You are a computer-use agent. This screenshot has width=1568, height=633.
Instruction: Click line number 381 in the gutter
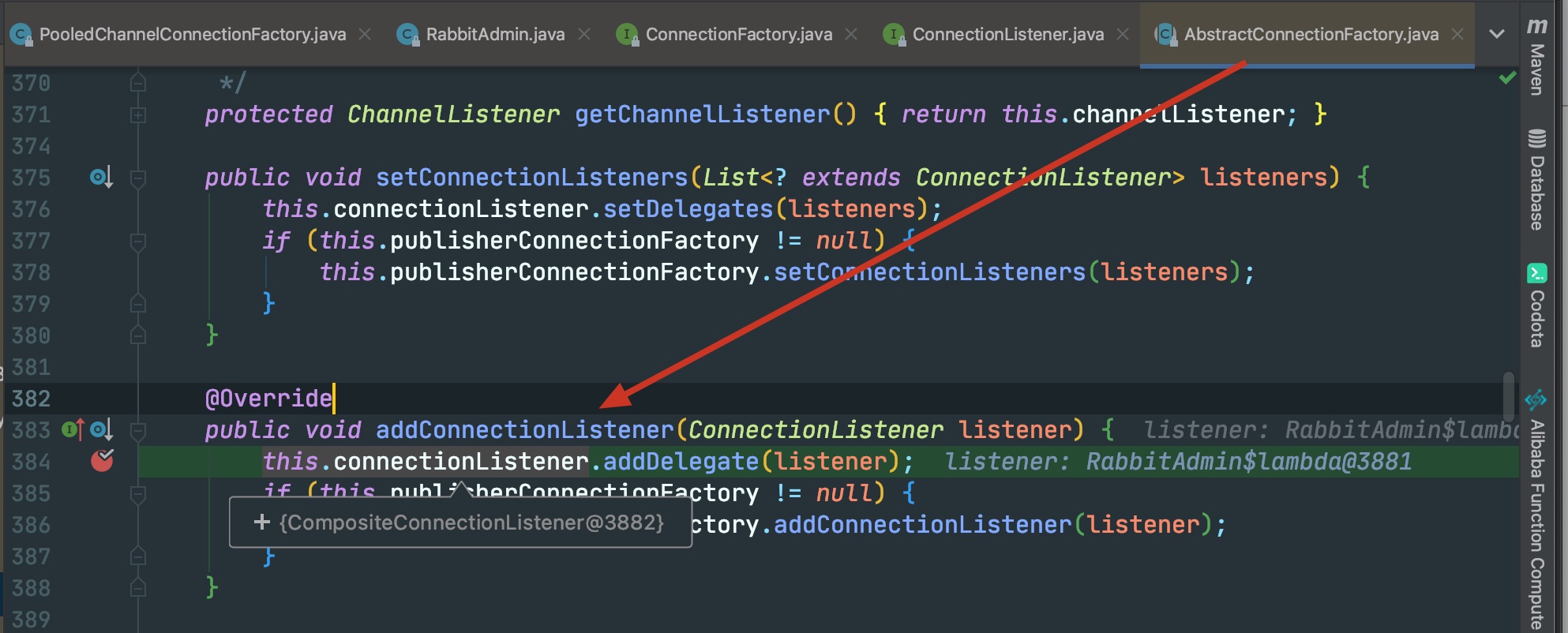click(x=31, y=367)
